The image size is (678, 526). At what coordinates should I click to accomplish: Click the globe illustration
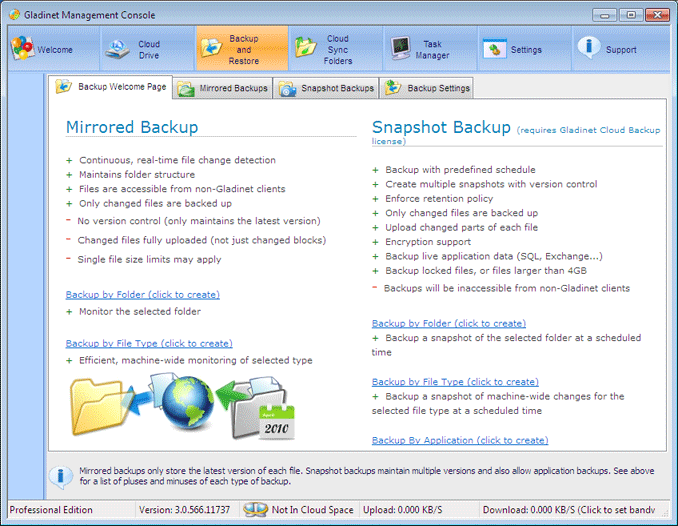click(188, 403)
